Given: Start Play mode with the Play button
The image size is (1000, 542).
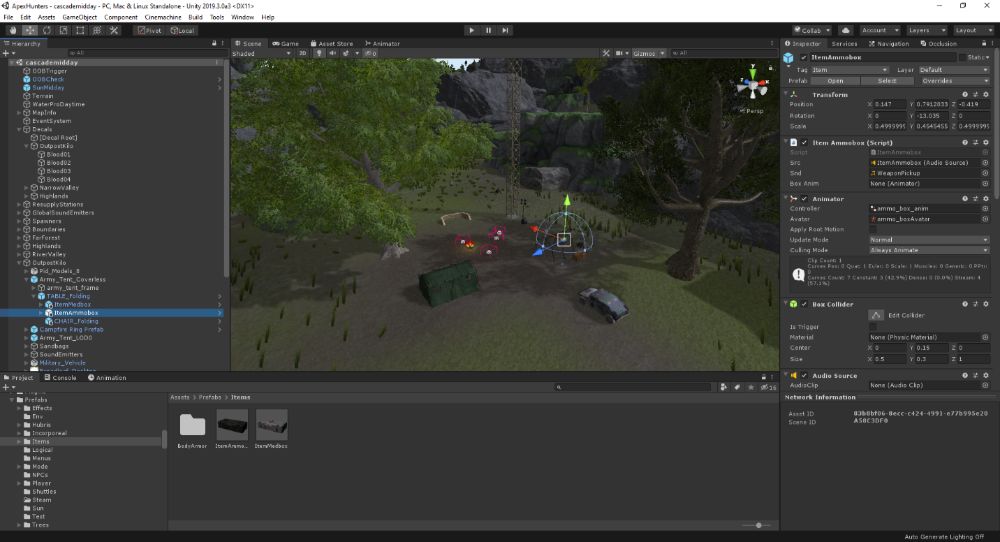Looking at the screenshot, I should pyautogui.click(x=471, y=30).
